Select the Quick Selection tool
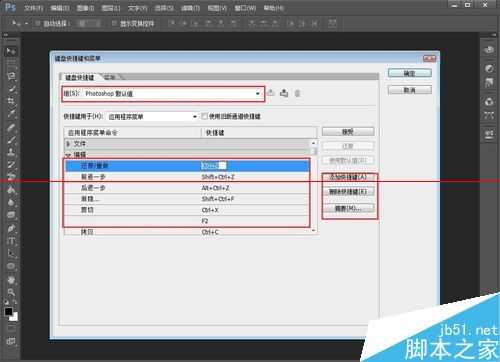The width and height of the screenshot is (500, 362). 11,89
